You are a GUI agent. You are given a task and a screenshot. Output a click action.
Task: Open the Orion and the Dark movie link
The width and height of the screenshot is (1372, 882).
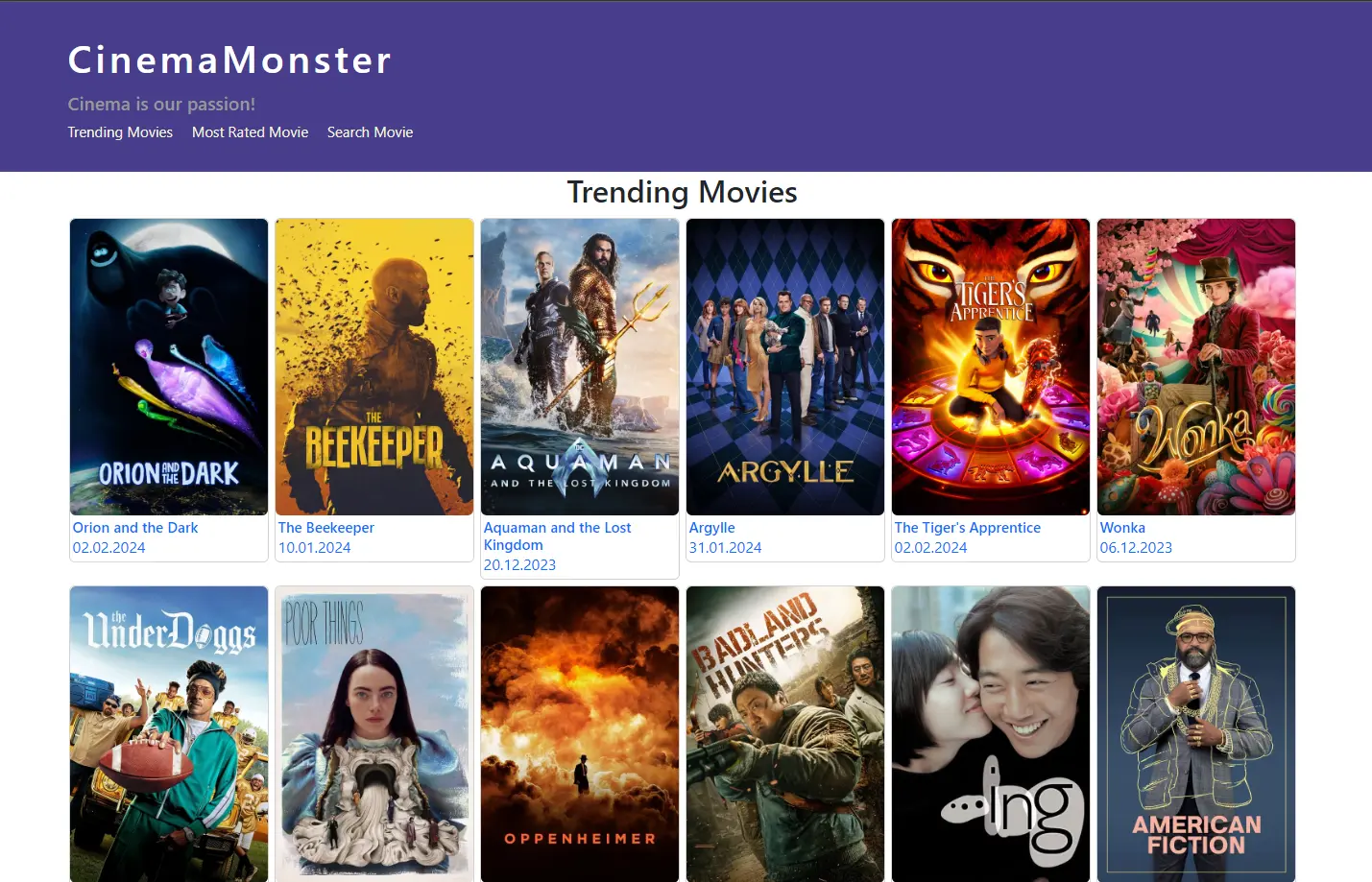coord(134,527)
